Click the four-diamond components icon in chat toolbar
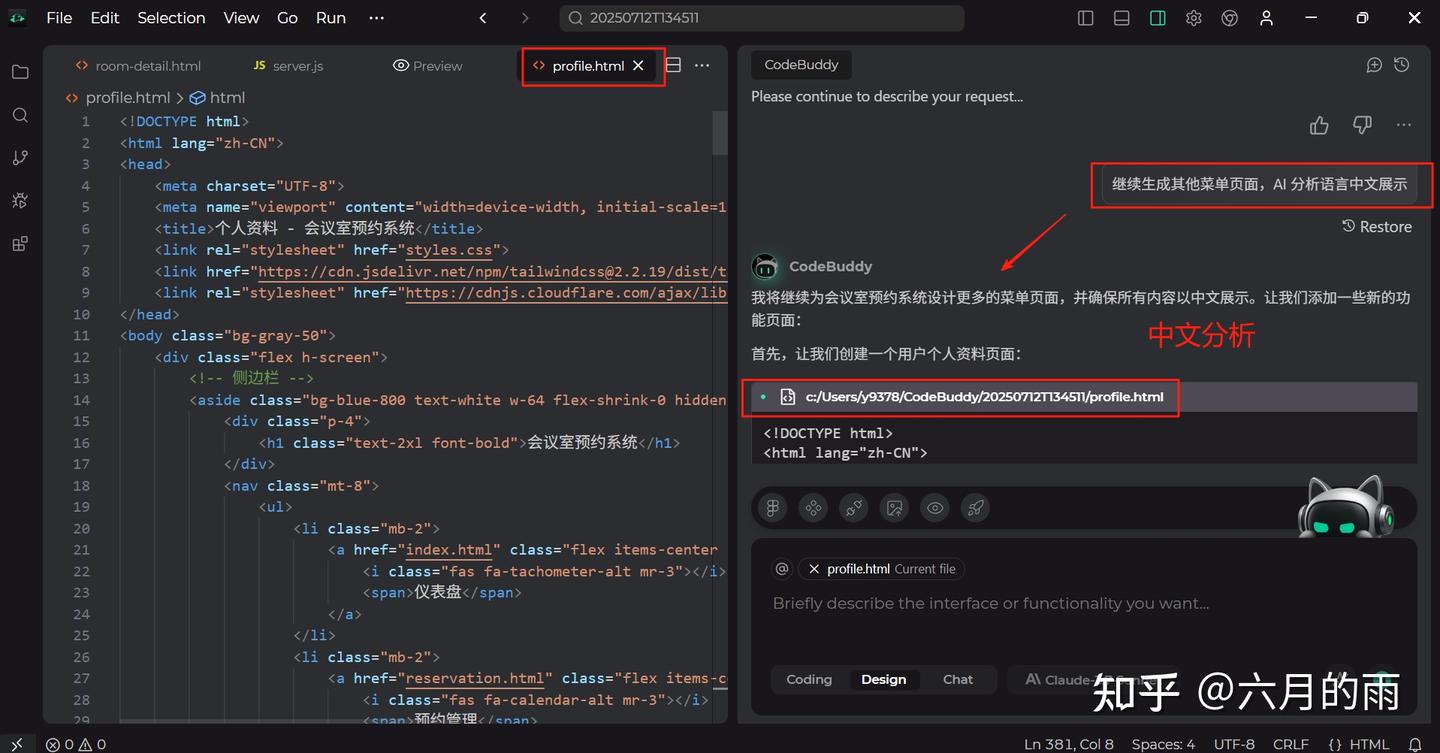 (x=814, y=508)
